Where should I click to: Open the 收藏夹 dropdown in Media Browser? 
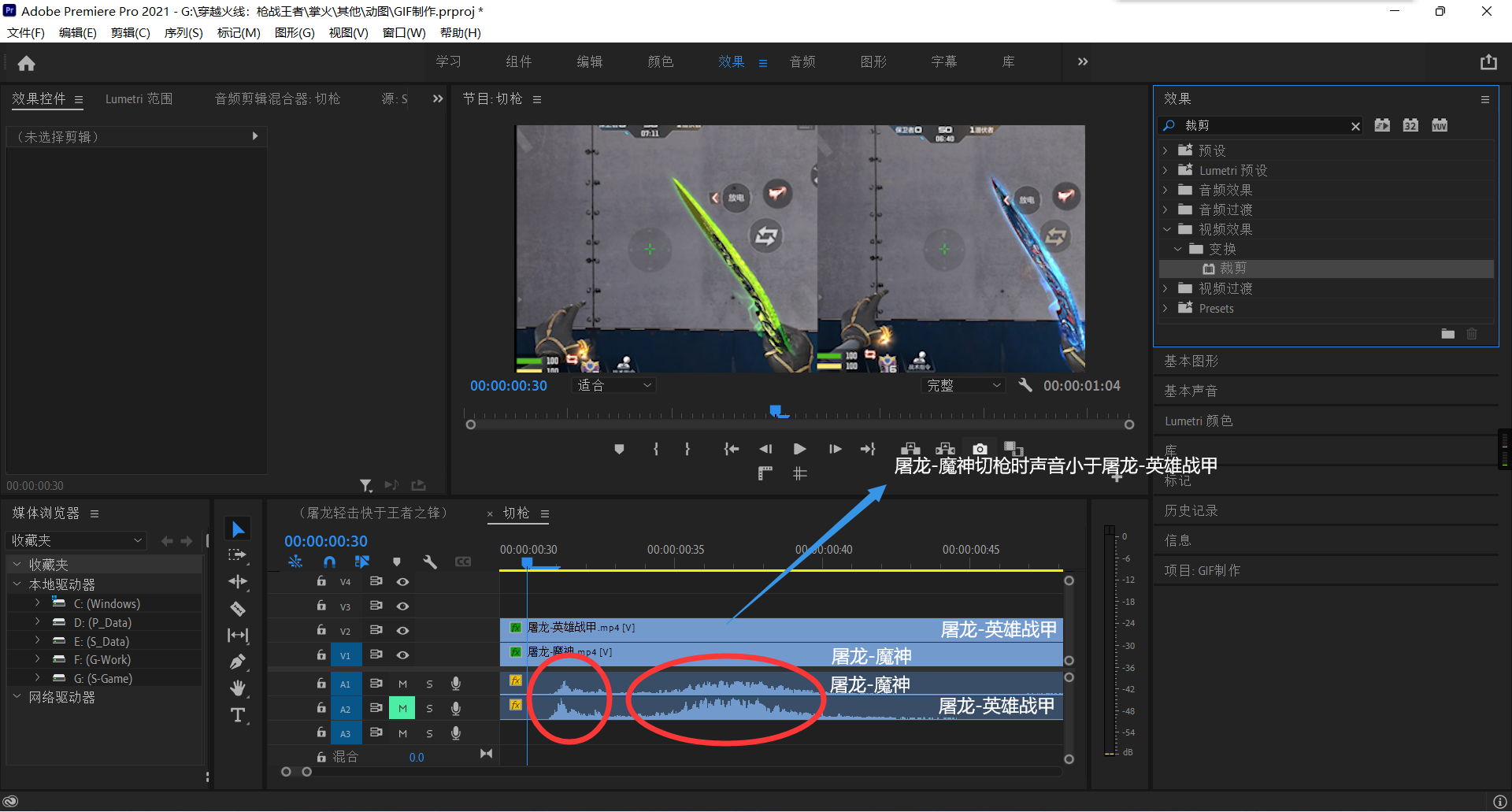click(76, 540)
